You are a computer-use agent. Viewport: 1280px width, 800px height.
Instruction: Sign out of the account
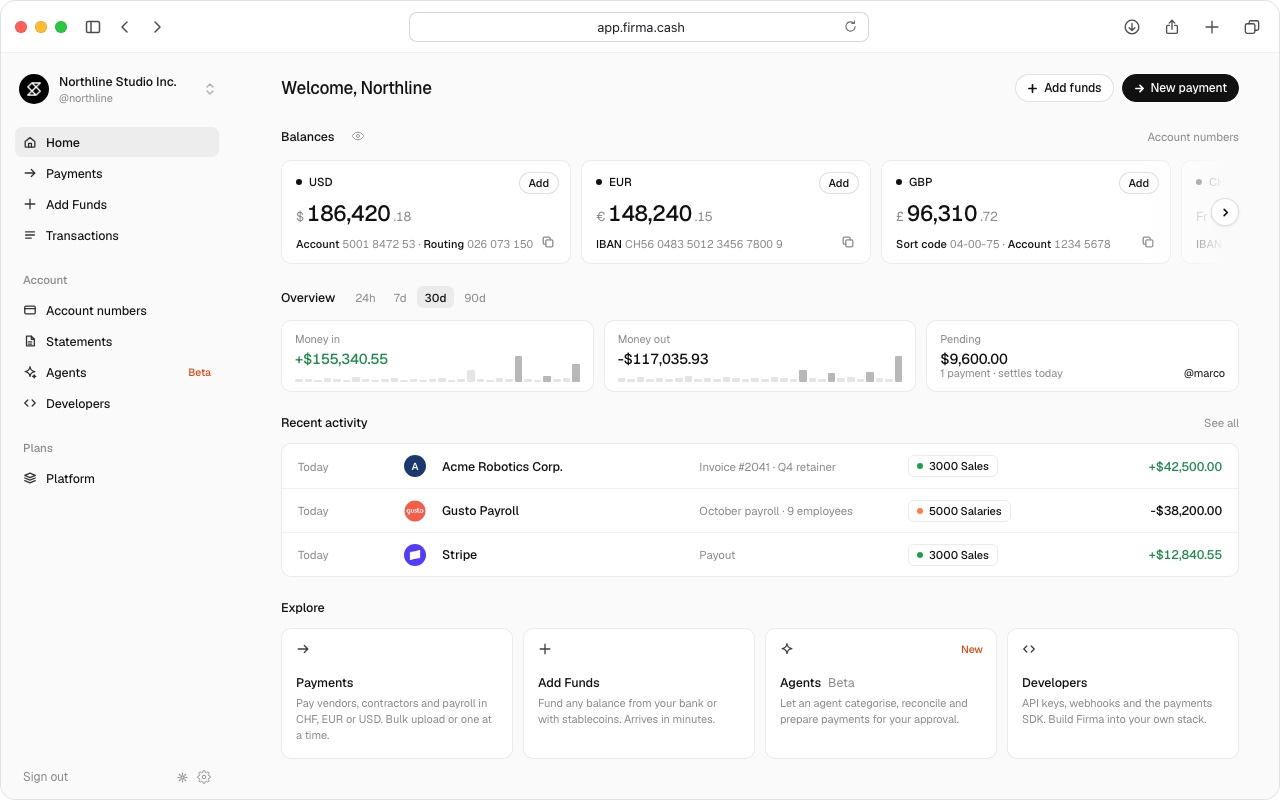point(46,777)
